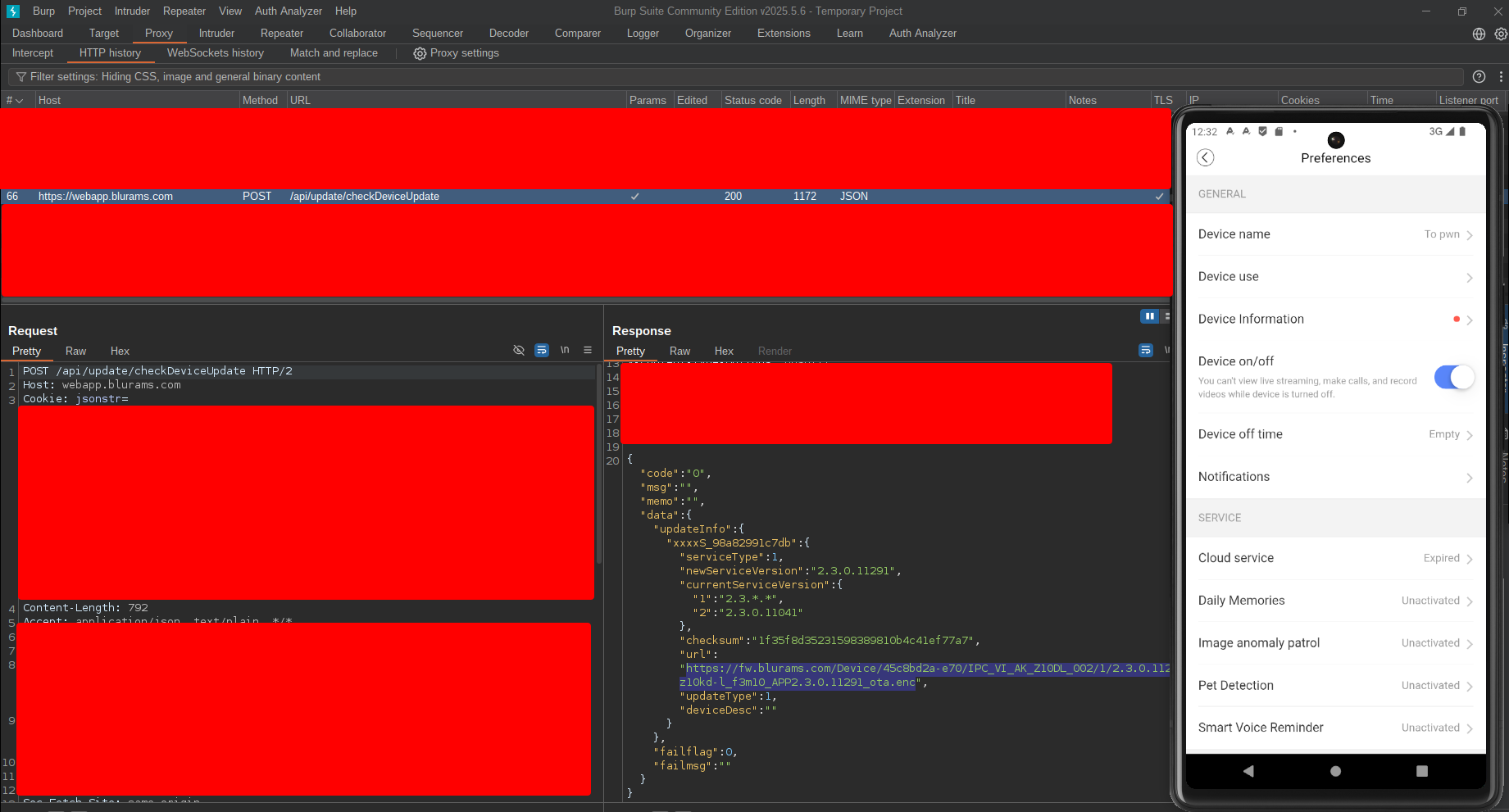Image resolution: width=1509 pixels, height=812 pixels.
Task: Switch to the Repeater tab
Action: pos(282,34)
